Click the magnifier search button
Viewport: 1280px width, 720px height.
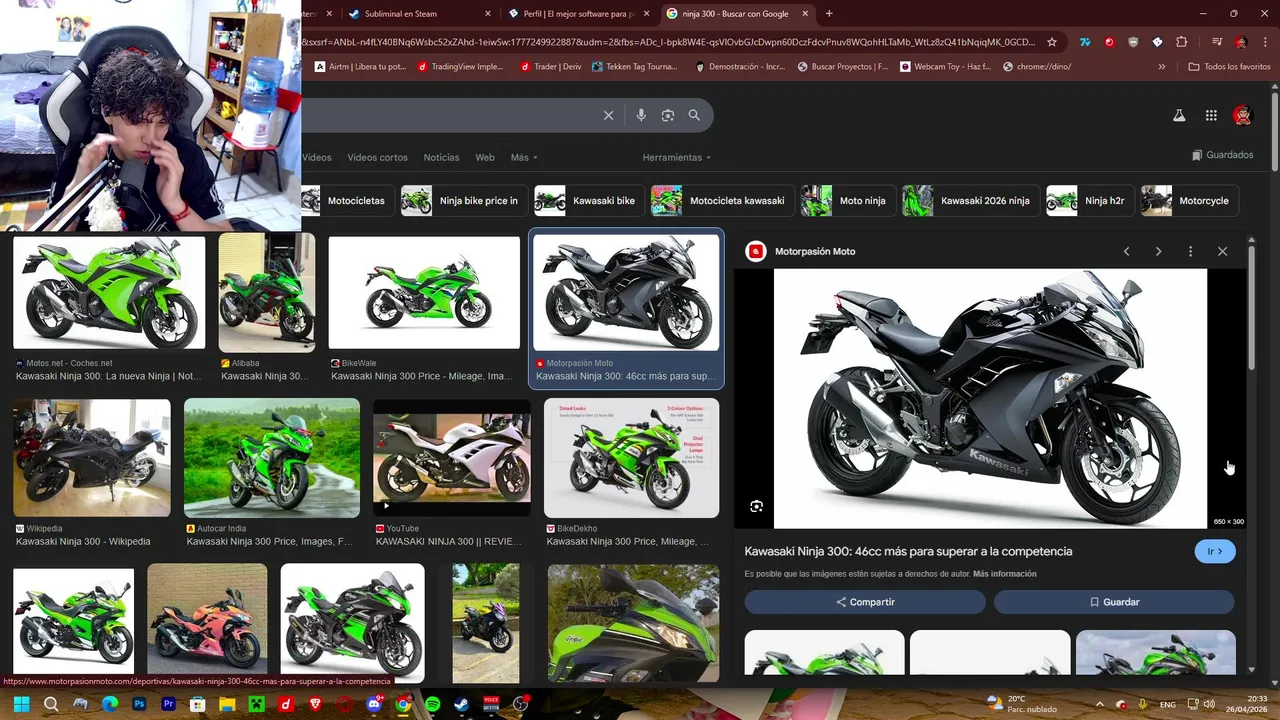coord(694,115)
